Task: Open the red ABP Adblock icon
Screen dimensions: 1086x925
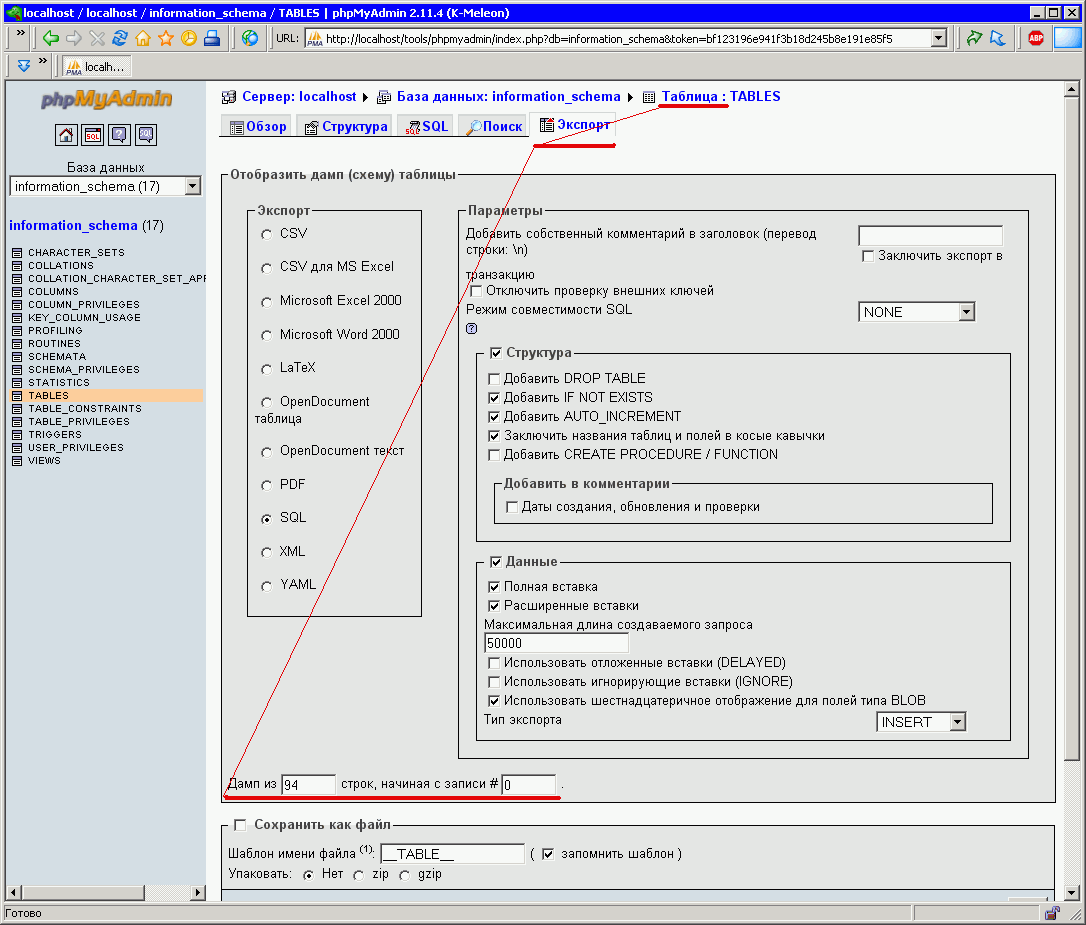Action: (x=1036, y=38)
